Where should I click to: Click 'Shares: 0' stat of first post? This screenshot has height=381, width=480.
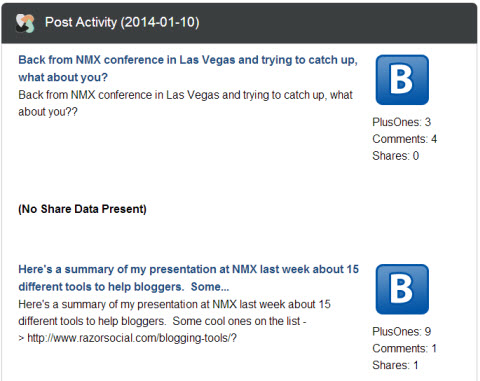[x=395, y=156]
